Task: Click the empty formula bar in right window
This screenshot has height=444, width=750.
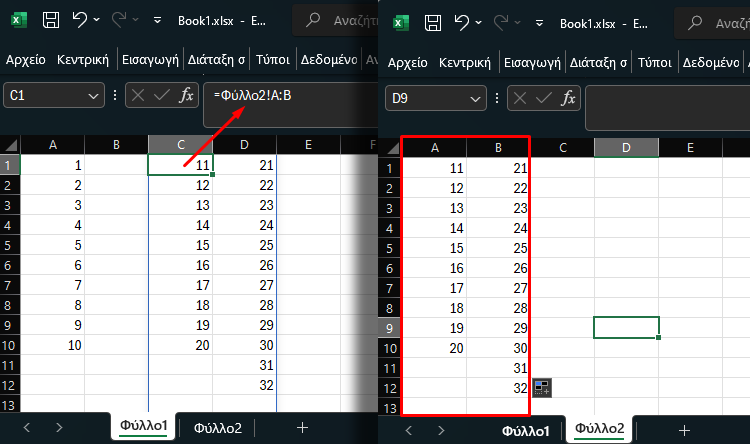Action: [x=668, y=108]
